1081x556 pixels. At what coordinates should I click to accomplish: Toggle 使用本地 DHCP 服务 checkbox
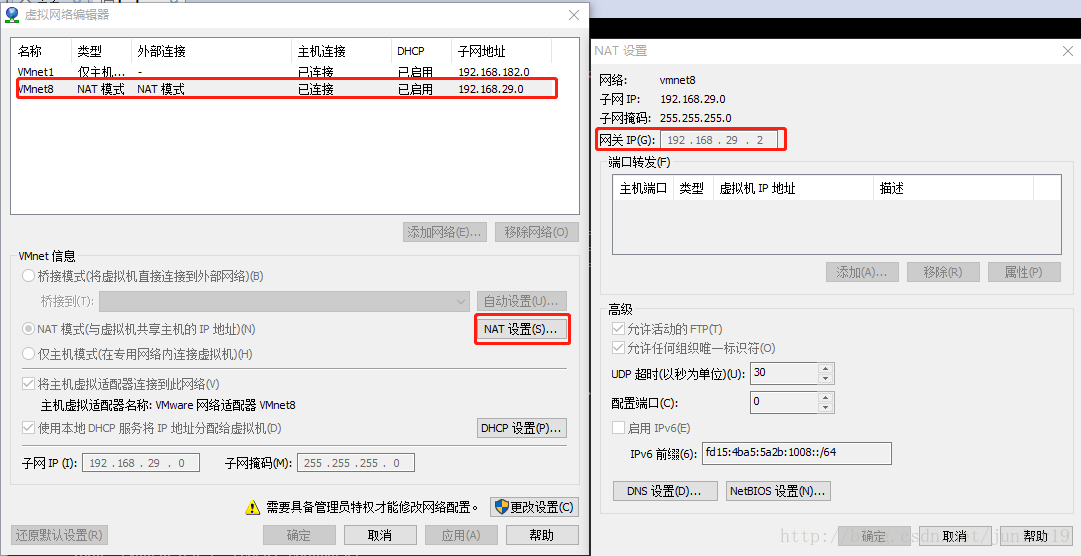pyautogui.click(x=28, y=428)
